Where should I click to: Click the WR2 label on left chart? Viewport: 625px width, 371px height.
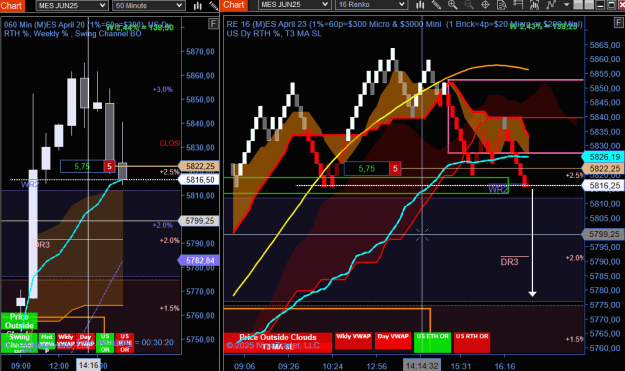click(x=29, y=184)
